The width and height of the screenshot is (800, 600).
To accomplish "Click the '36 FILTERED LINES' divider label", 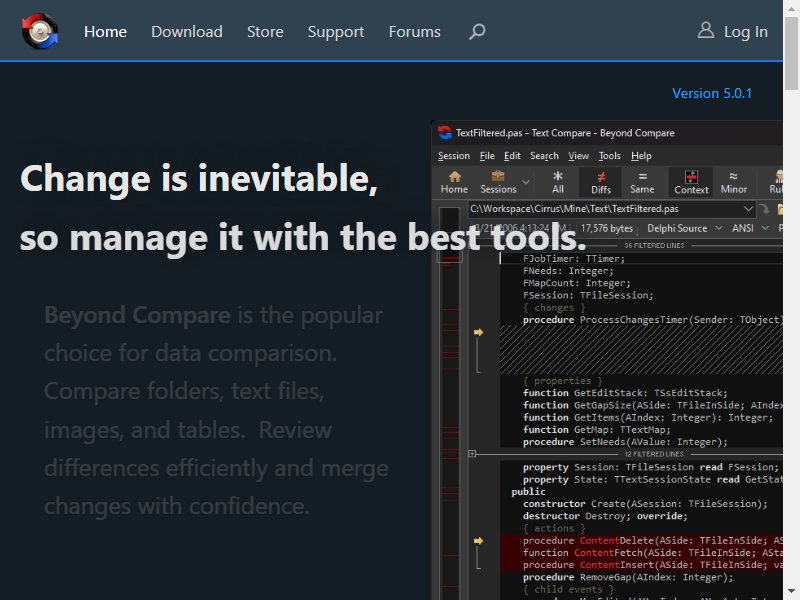I will coord(654,245).
